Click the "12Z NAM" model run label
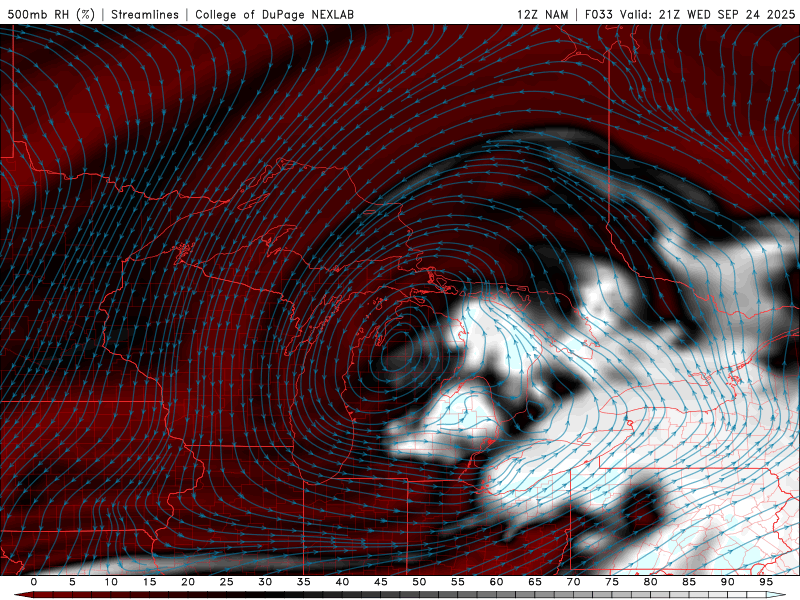 (543, 14)
